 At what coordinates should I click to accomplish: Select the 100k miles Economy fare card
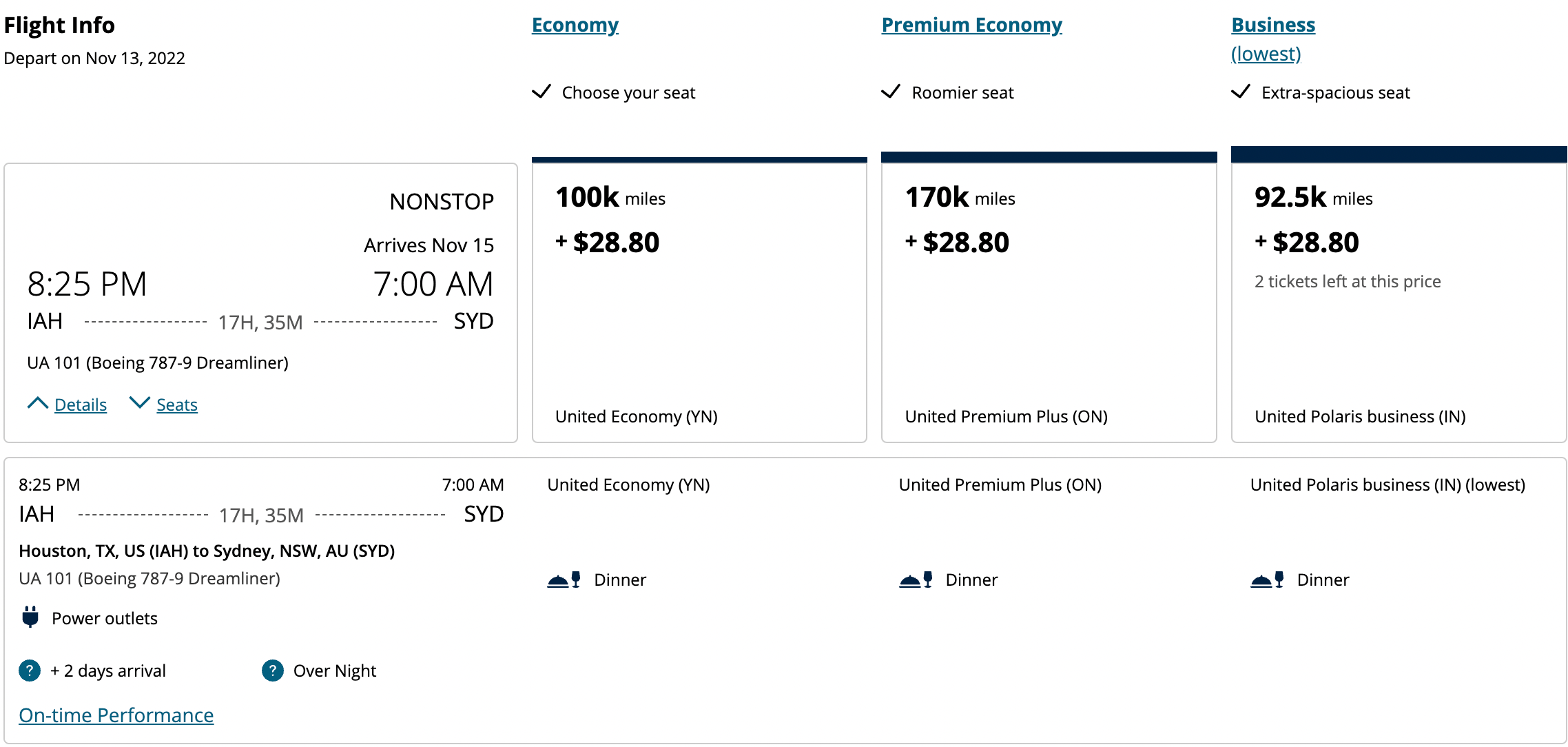coord(699,296)
